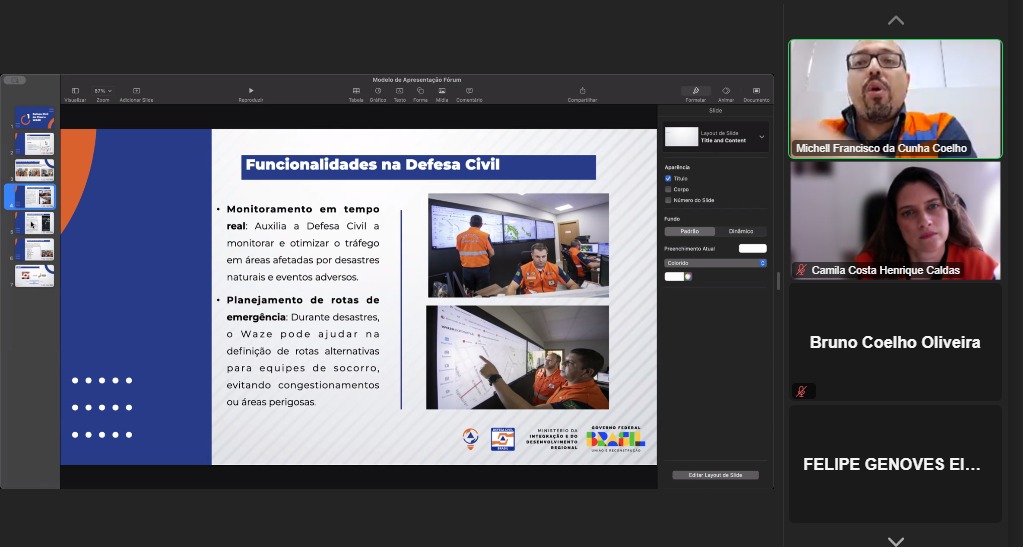Switch to the Formatar inspector
Image resolution: width=1023 pixels, height=547 pixels.
pyautogui.click(x=695, y=95)
